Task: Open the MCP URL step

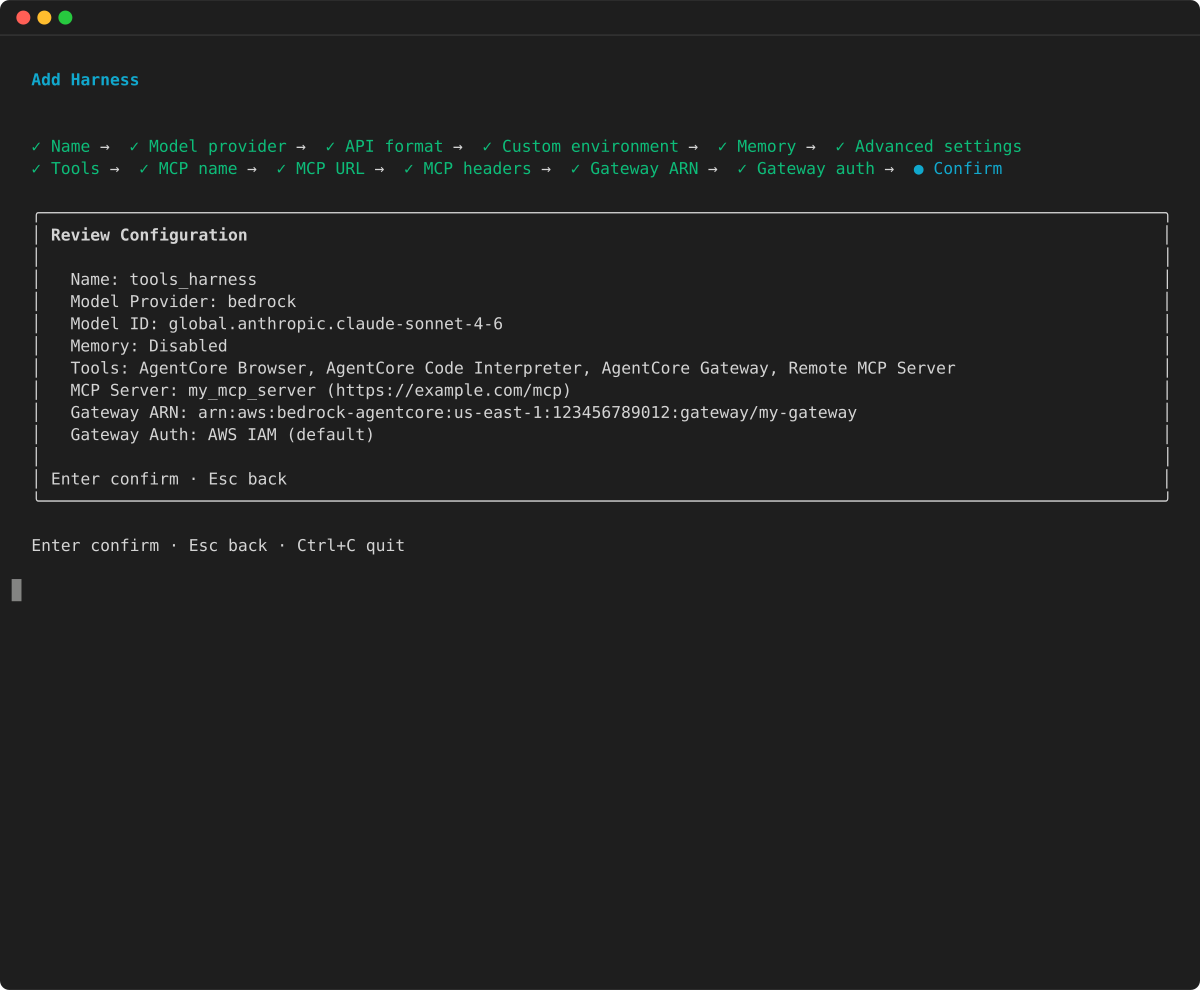Action: [320, 169]
